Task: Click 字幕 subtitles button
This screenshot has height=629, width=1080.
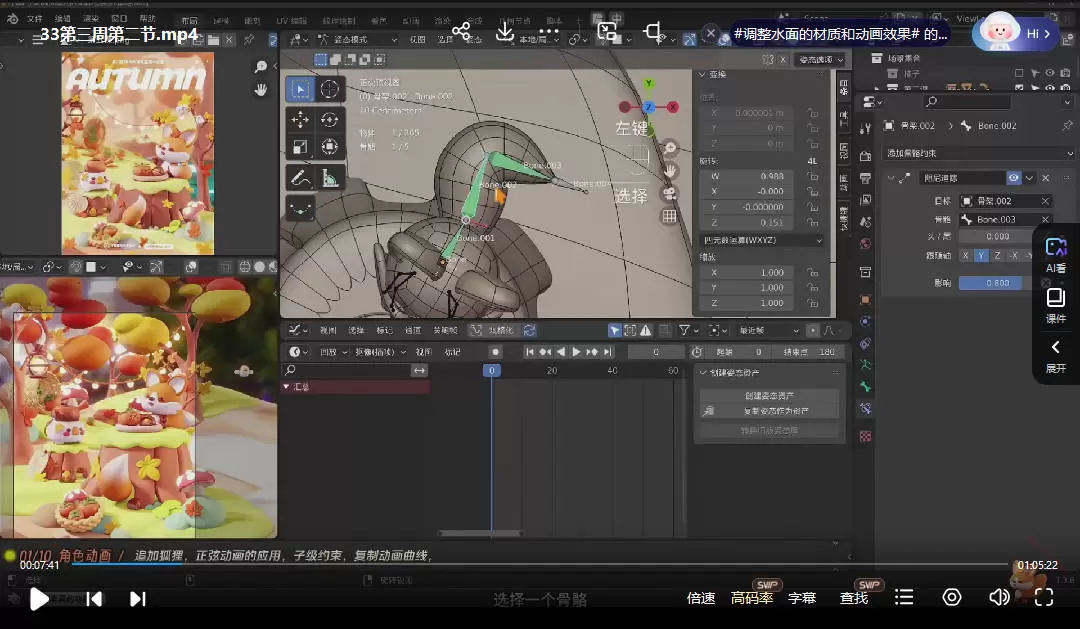Action: (x=802, y=598)
